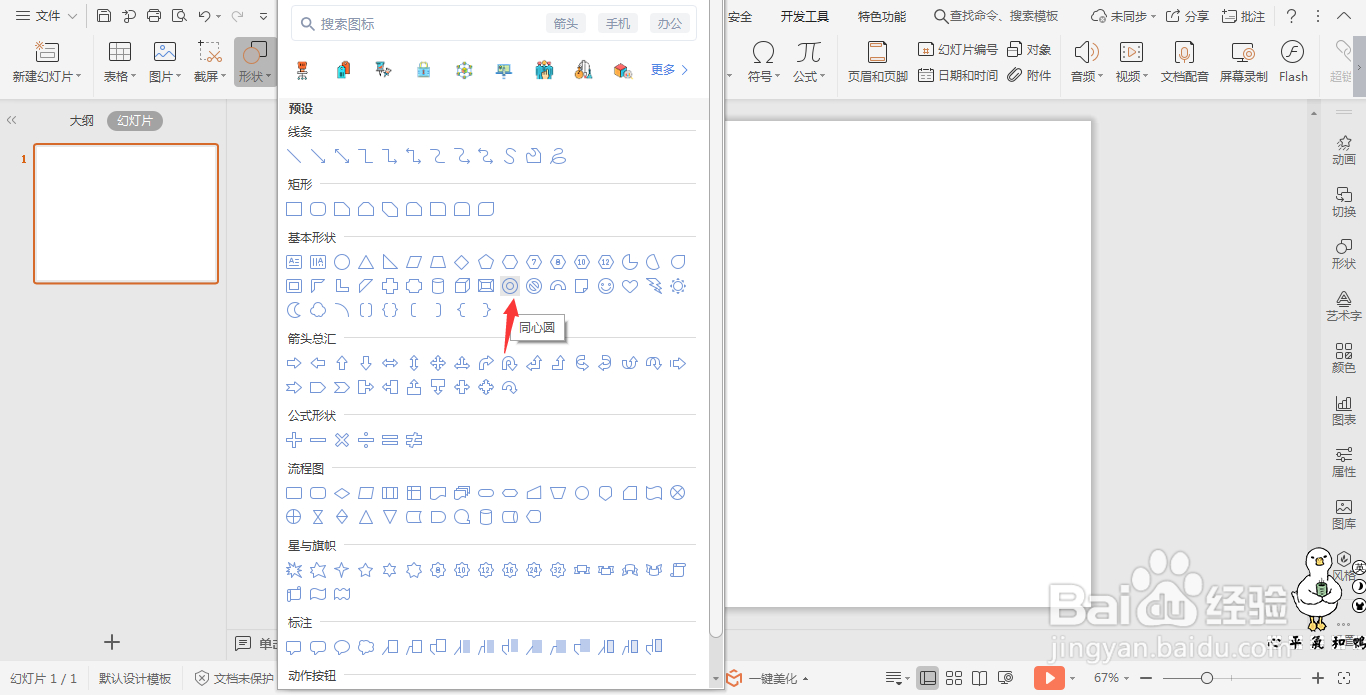This screenshot has height=695, width=1366.
Task: Choose the heart shape in basic shapes
Action: (630, 286)
